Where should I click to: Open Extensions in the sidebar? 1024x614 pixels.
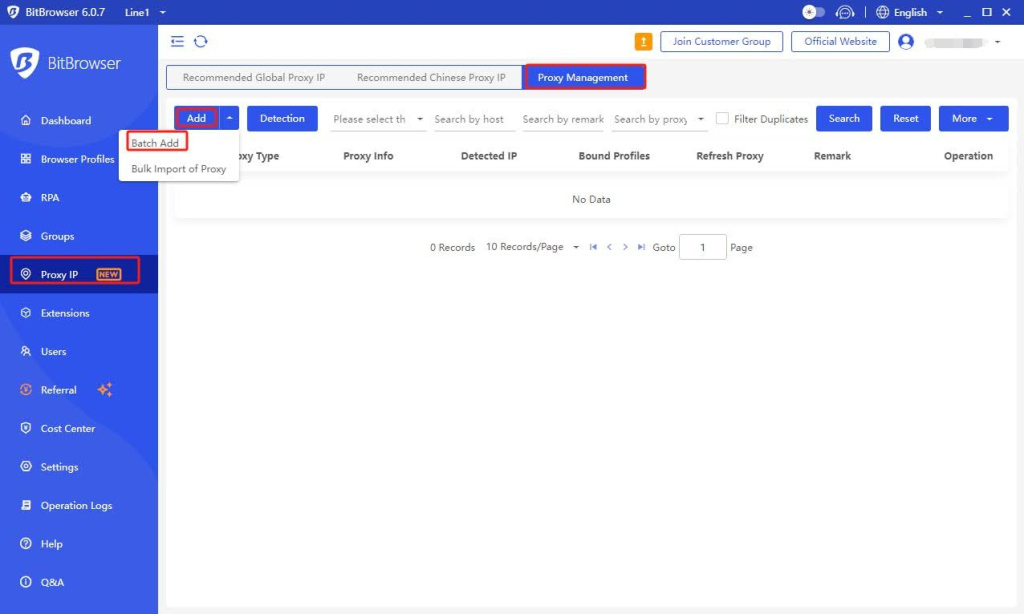coord(64,313)
